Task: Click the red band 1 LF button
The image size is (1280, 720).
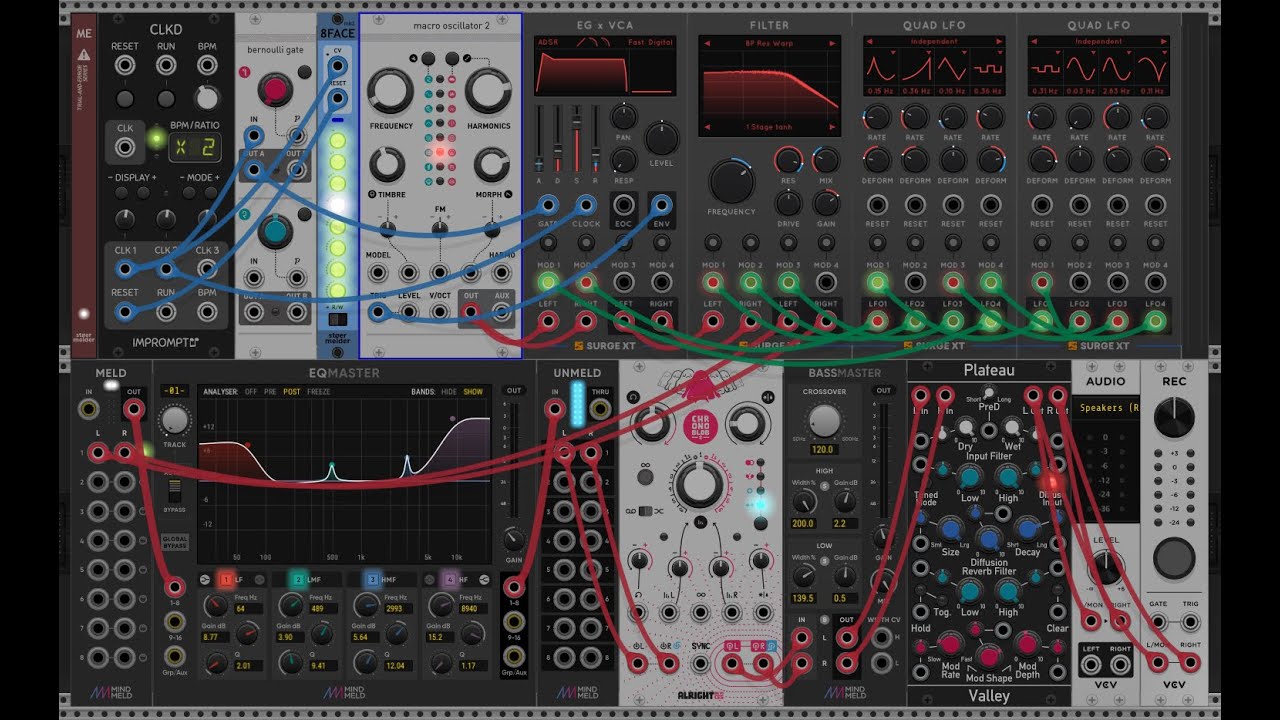Action: [227, 579]
